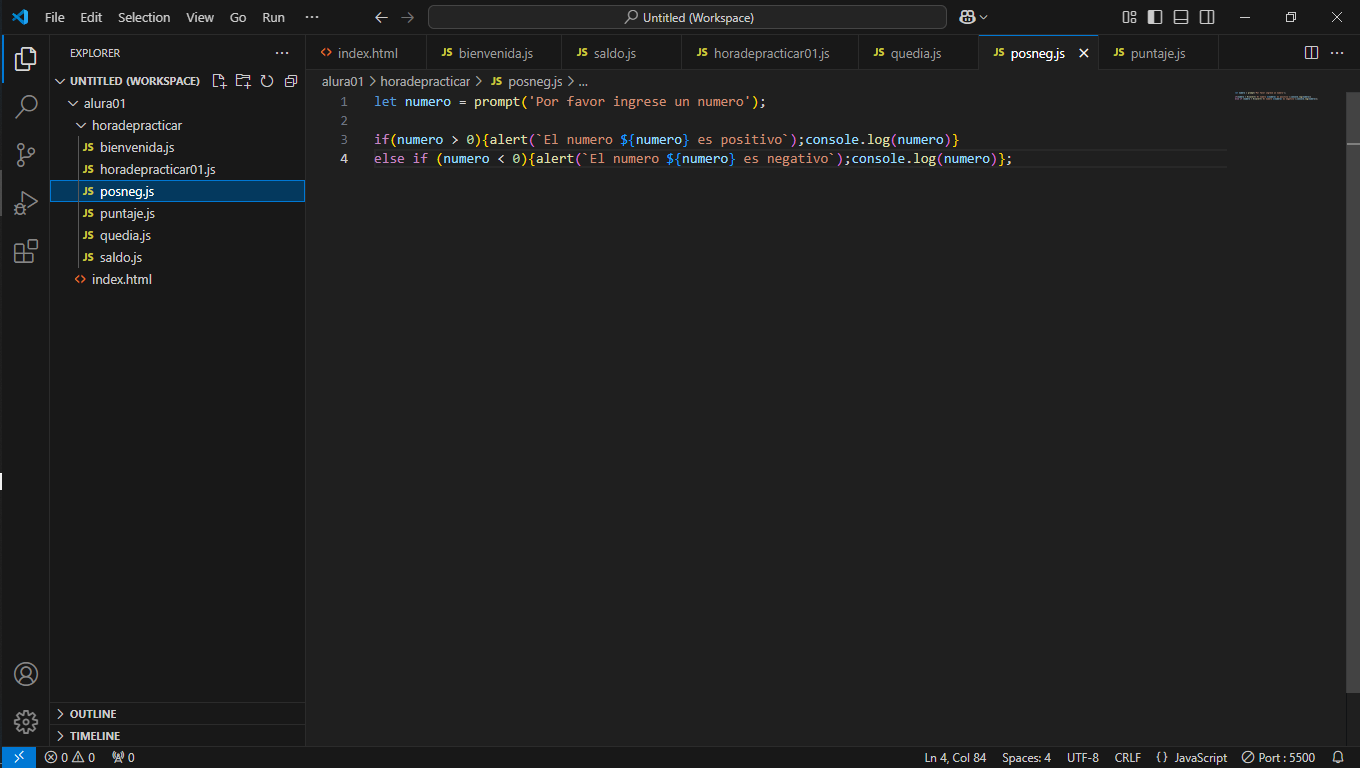Switch to the index.html tab
Screen dimensions: 1360x768
(x=367, y=53)
